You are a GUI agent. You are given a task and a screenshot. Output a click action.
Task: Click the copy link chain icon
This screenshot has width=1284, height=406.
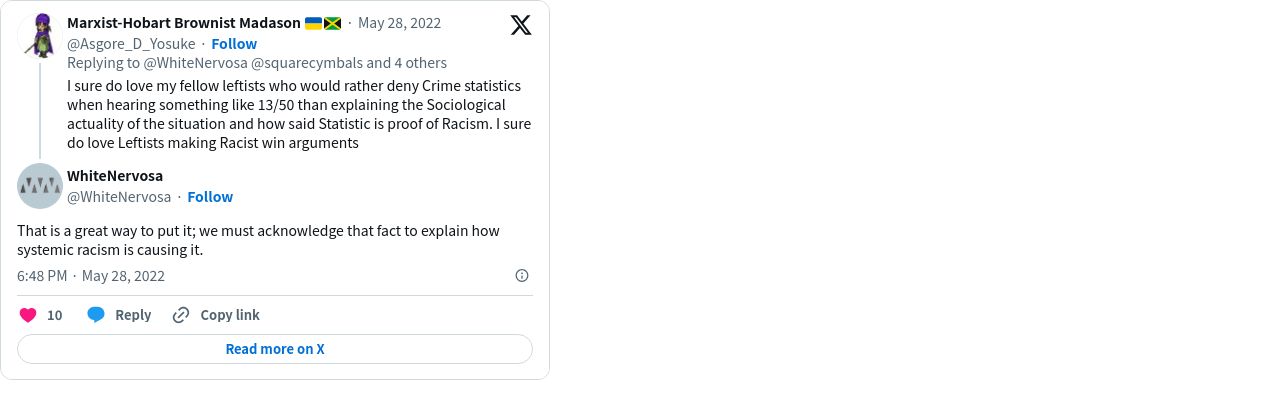(181, 315)
